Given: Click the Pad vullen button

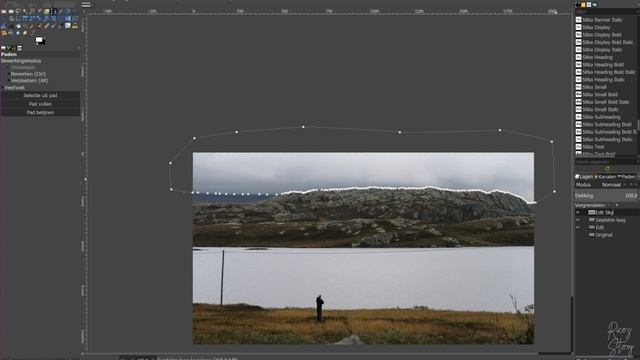Looking at the screenshot, I should [40, 104].
